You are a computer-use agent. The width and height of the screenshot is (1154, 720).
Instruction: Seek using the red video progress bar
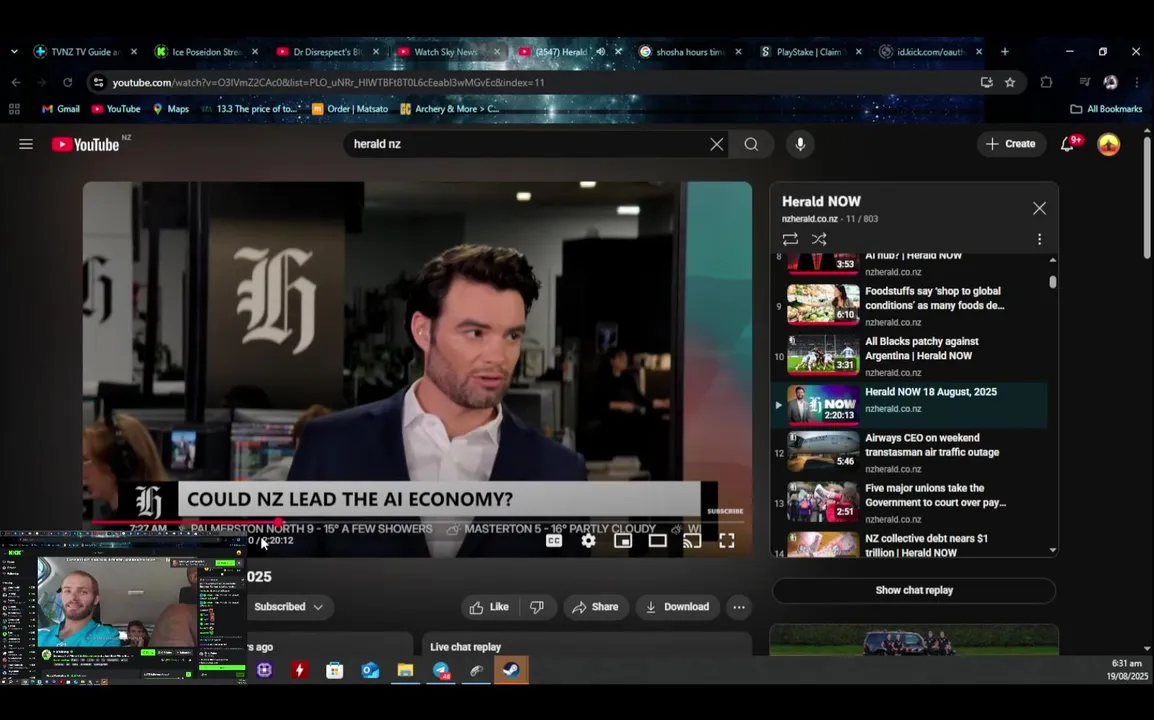click(417, 522)
